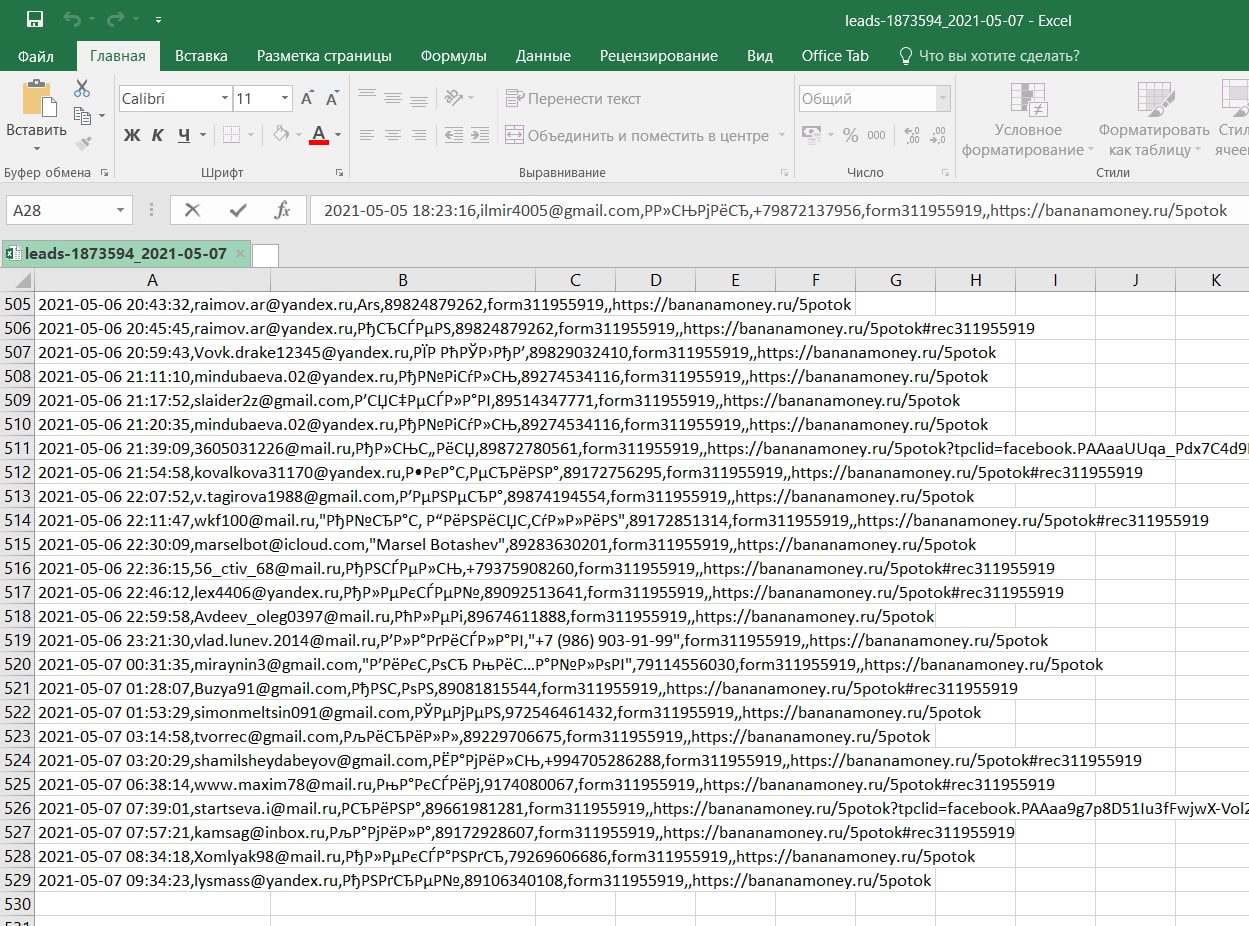Switch to the Рецензирование tab
The height and width of the screenshot is (926, 1249).
[659, 56]
